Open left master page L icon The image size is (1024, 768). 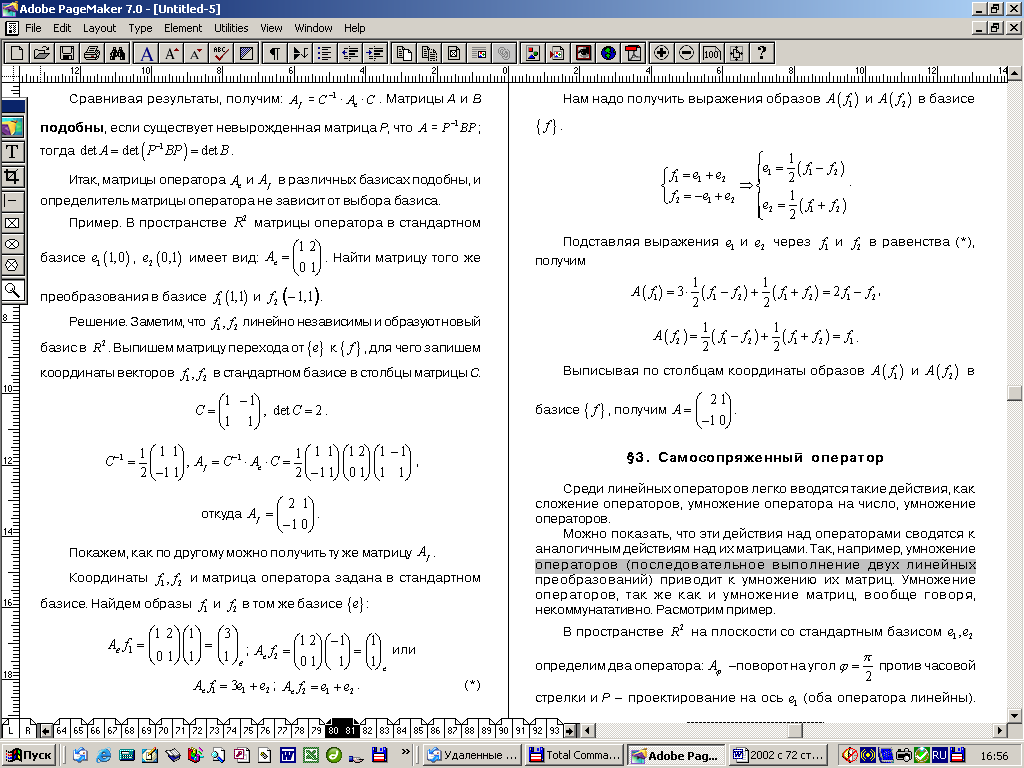(10, 730)
